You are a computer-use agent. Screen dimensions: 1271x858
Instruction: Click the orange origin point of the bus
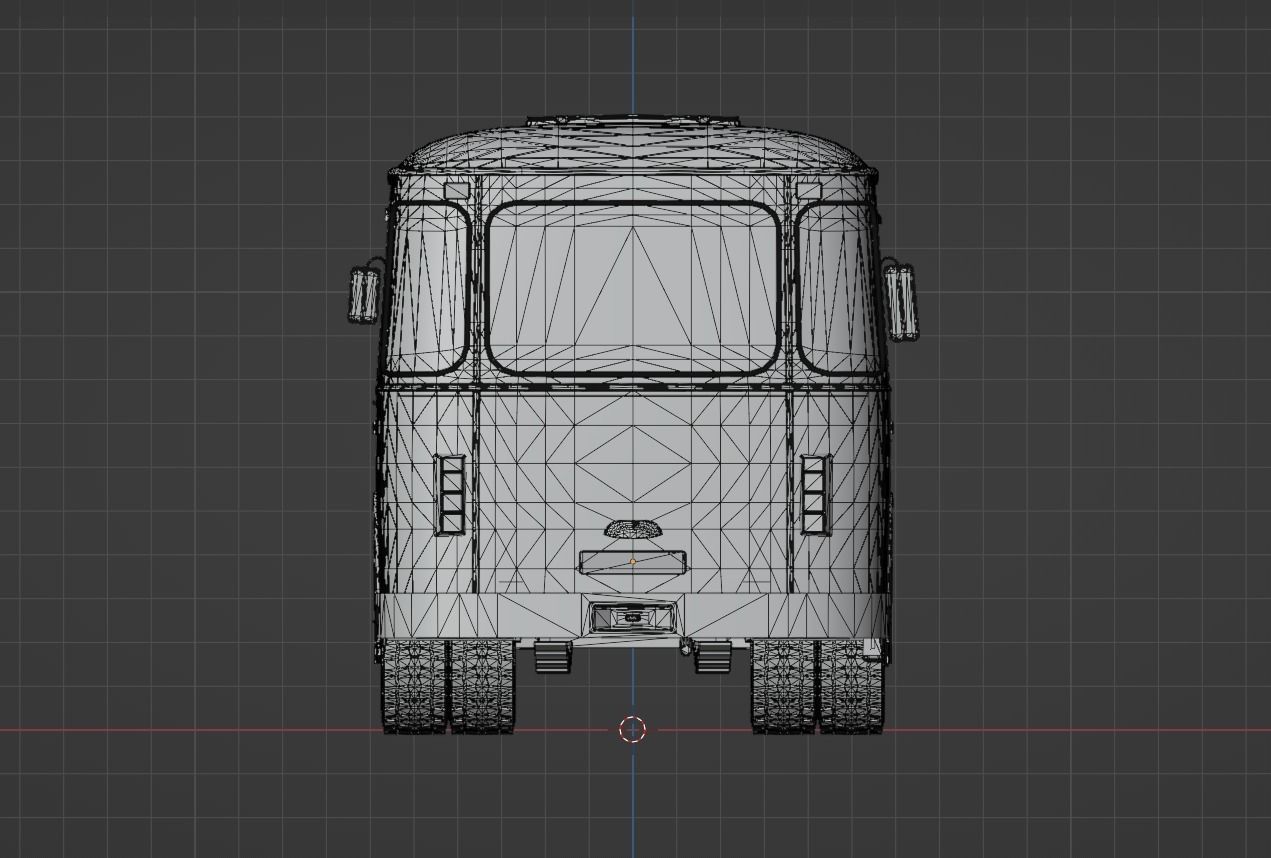click(x=633, y=562)
